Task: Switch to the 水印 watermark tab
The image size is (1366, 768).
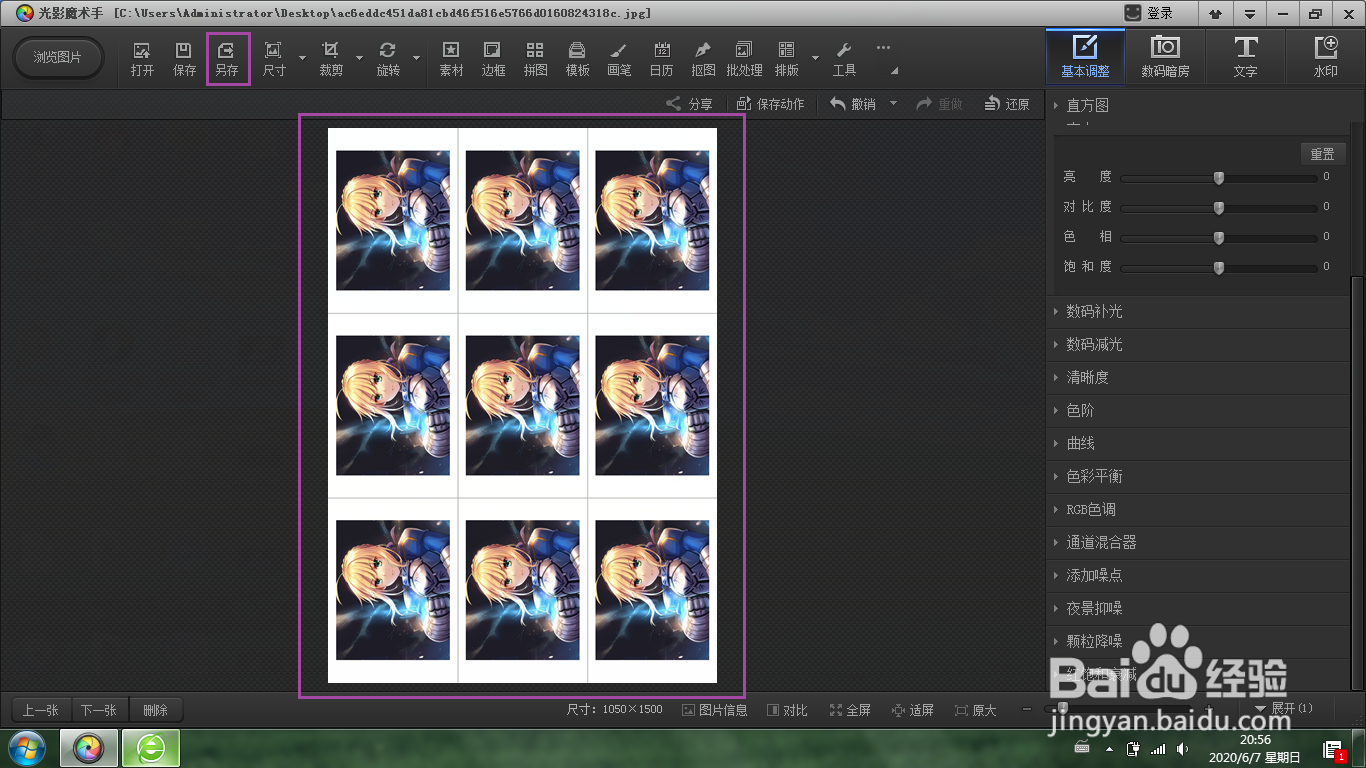Action: [x=1325, y=56]
